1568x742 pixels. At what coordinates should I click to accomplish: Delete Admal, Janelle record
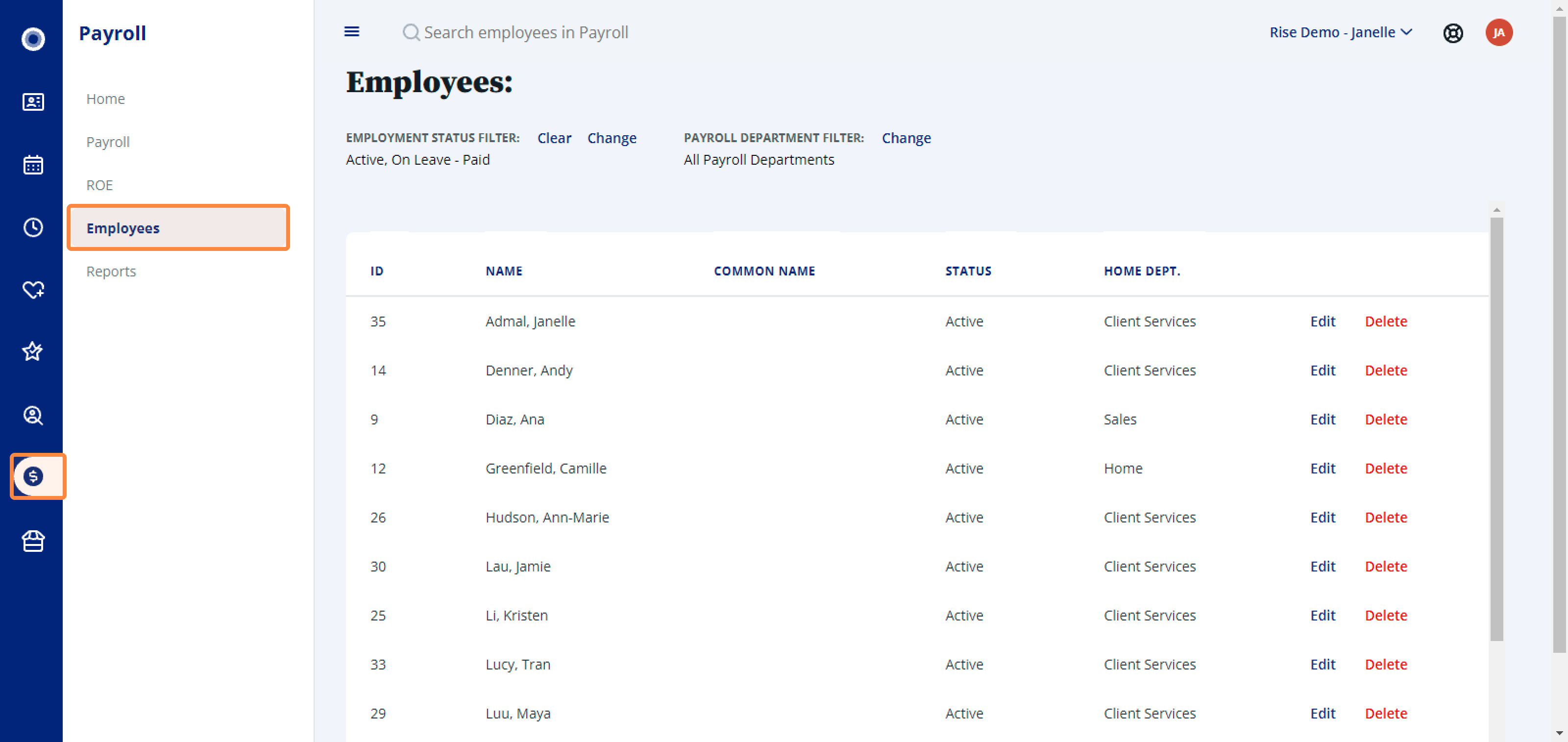pos(1385,321)
